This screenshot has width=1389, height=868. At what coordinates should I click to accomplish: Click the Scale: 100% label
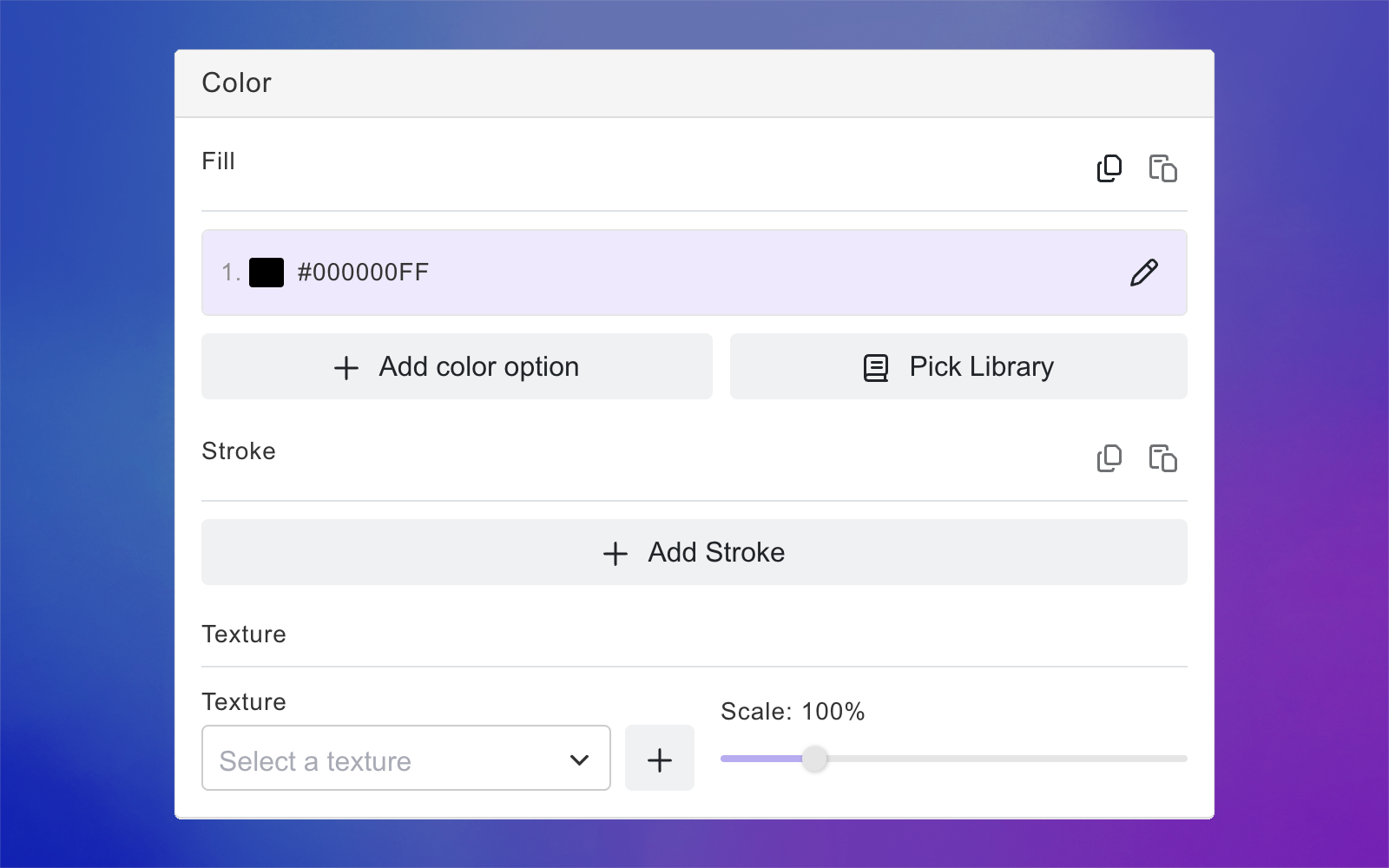click(x=793, y=712)
